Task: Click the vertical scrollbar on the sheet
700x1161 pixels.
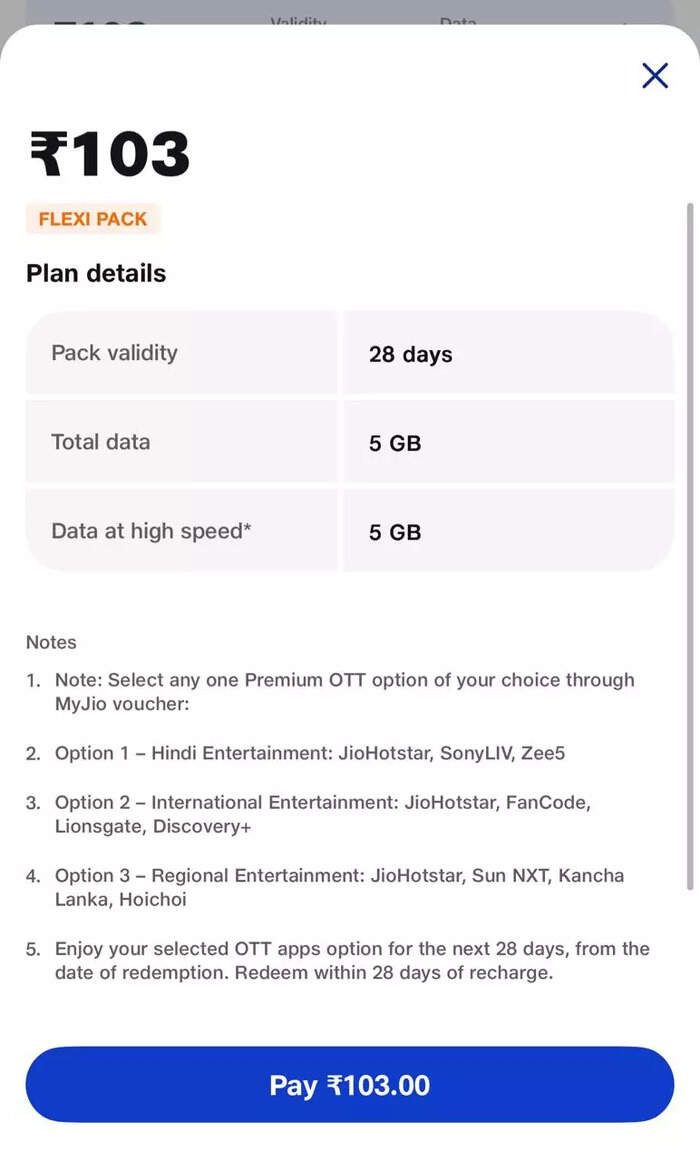Action: (x=689, y=545)
